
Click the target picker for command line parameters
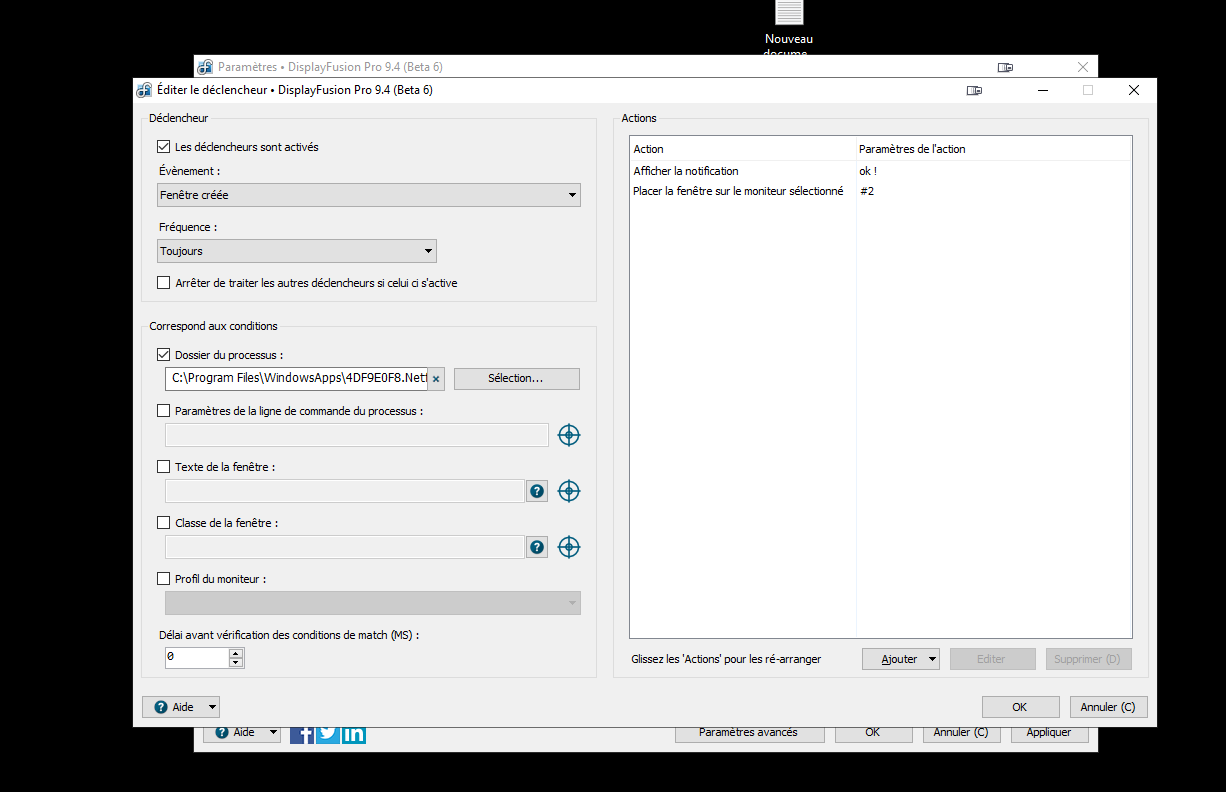(569, 435)
